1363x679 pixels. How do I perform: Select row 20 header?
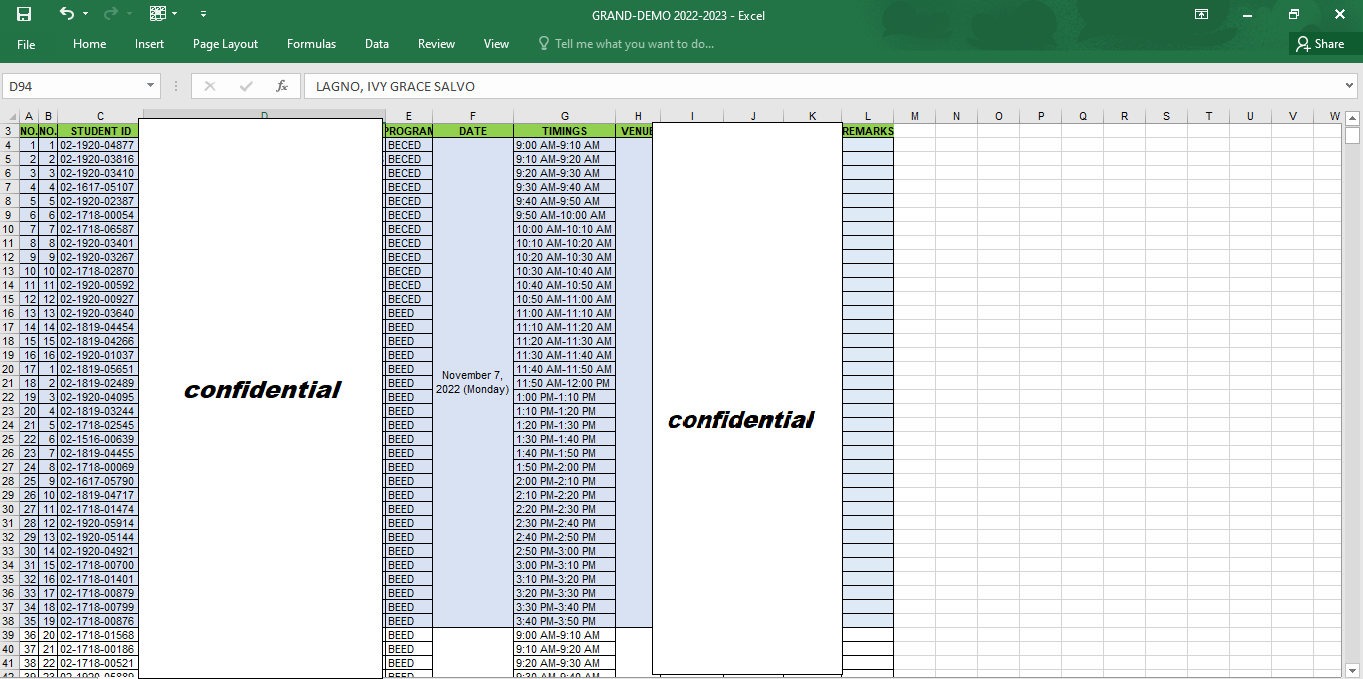(10, 369)
